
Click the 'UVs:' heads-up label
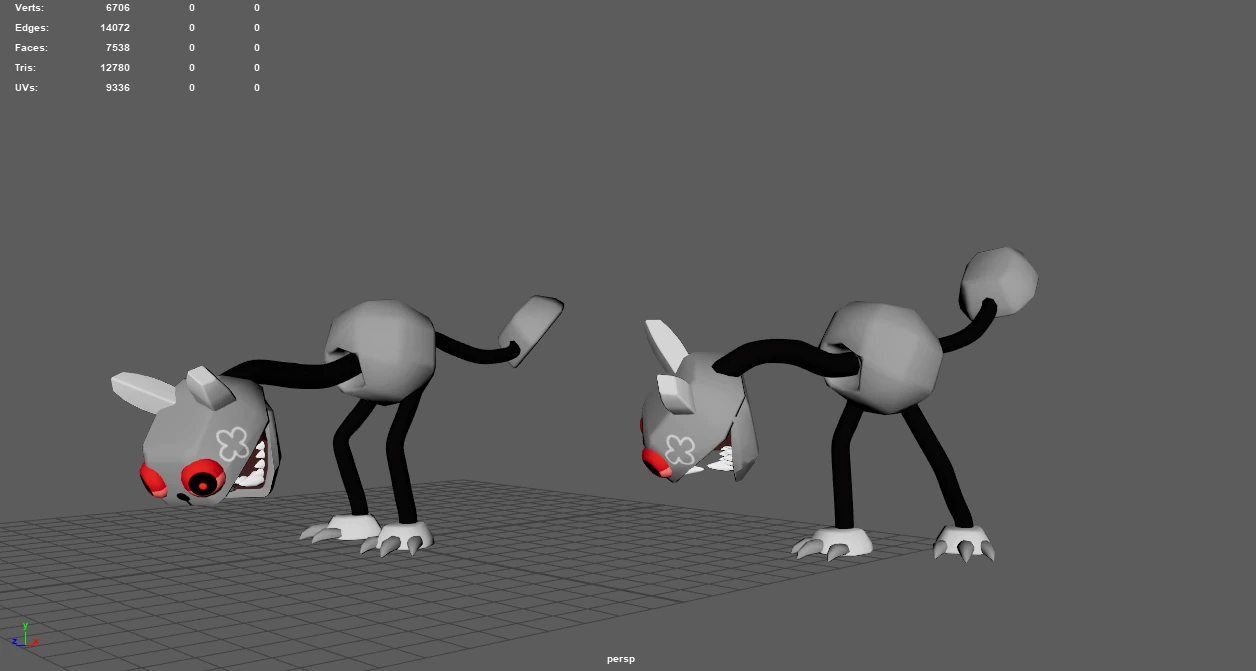(x=26, y=88)
